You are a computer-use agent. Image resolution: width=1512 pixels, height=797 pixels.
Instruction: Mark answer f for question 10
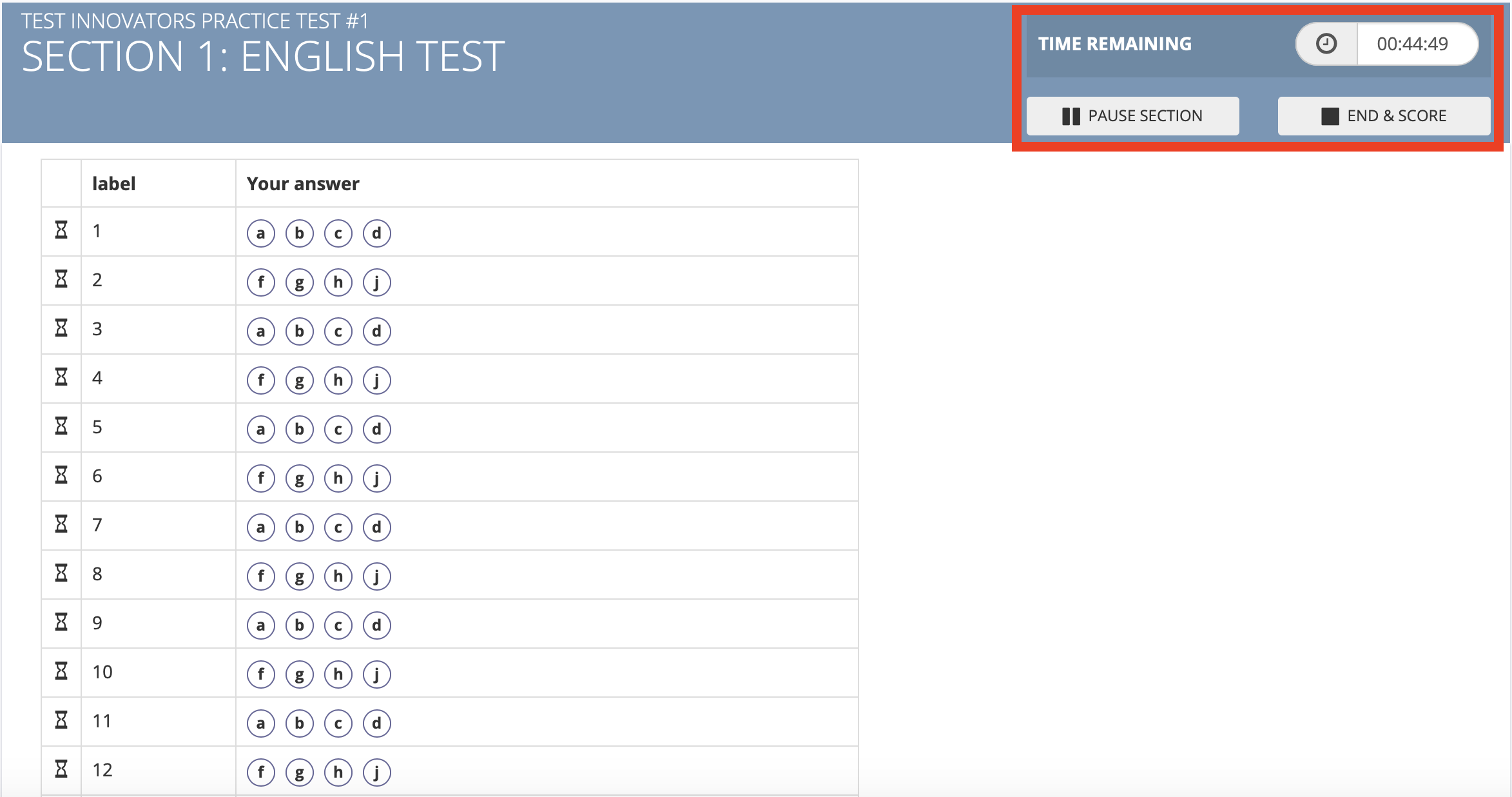coord(261,674)
